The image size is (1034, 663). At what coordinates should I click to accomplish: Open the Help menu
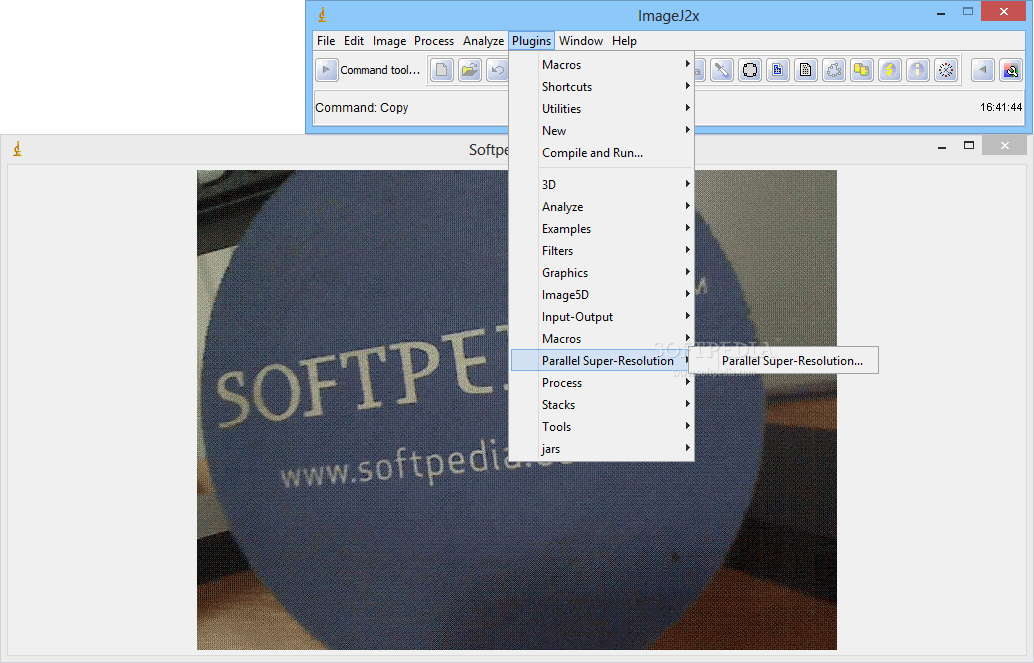pyautogui.click(x=624, y=41)
